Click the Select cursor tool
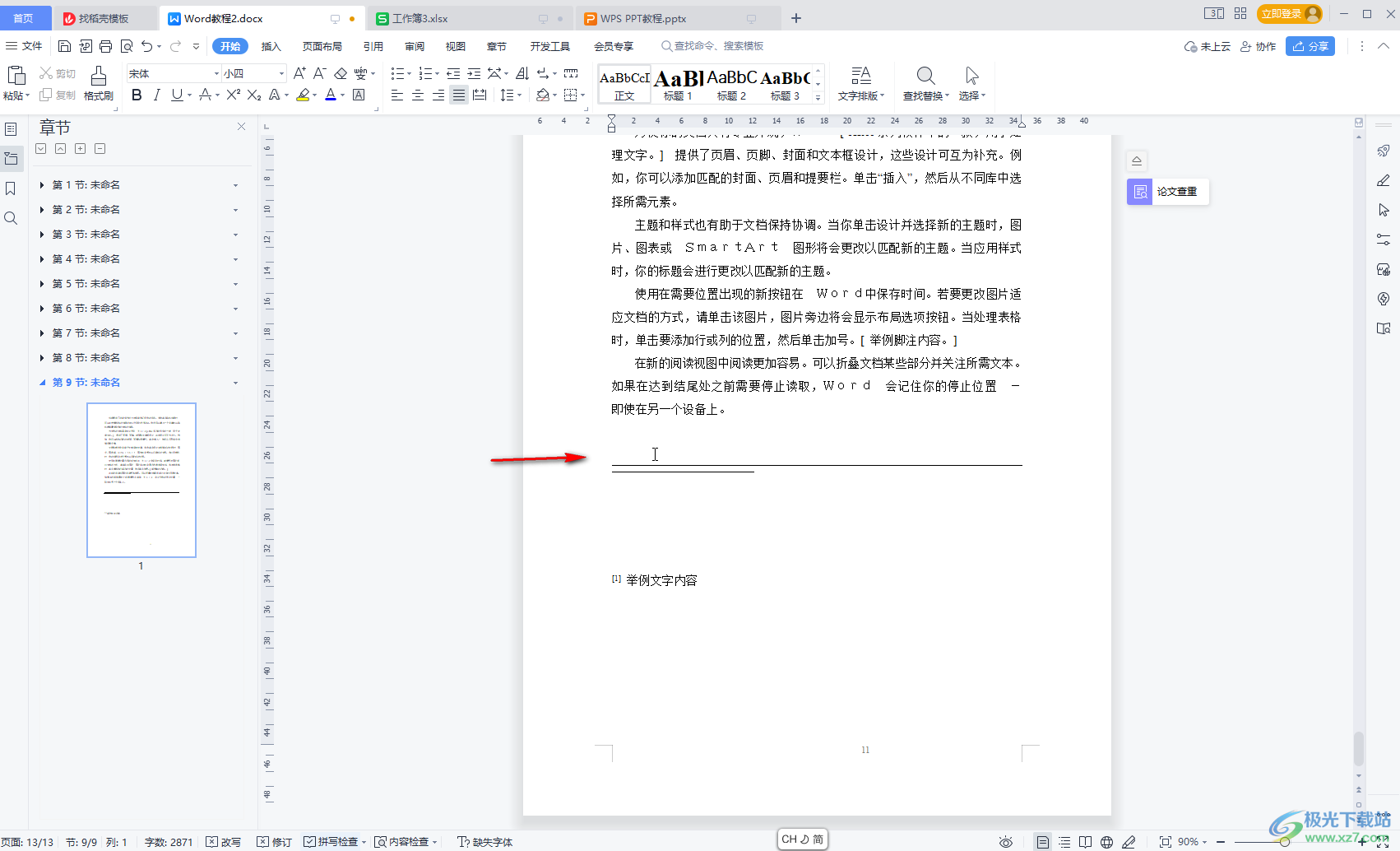Screen dimensions: 1400x851 pos(971,84)
